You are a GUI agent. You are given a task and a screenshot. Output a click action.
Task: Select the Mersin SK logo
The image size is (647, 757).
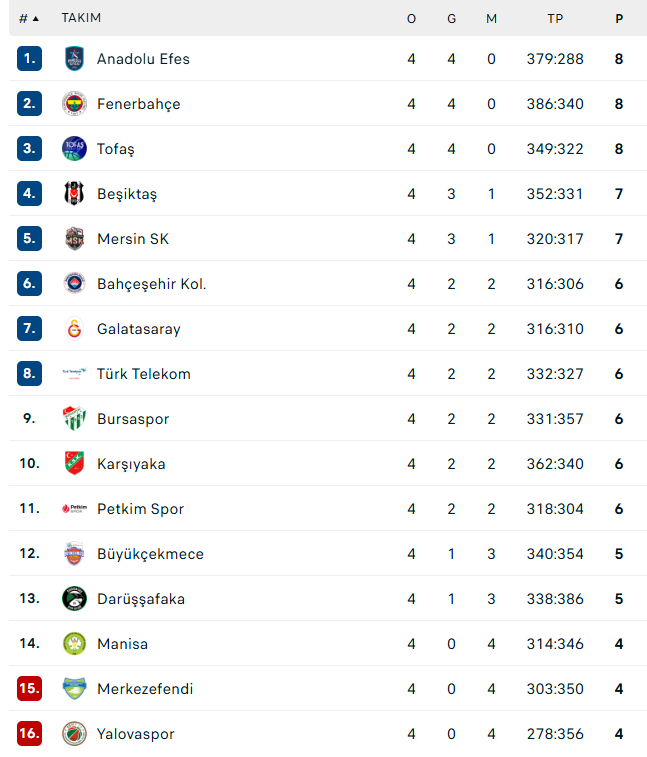tap(74, 238)
